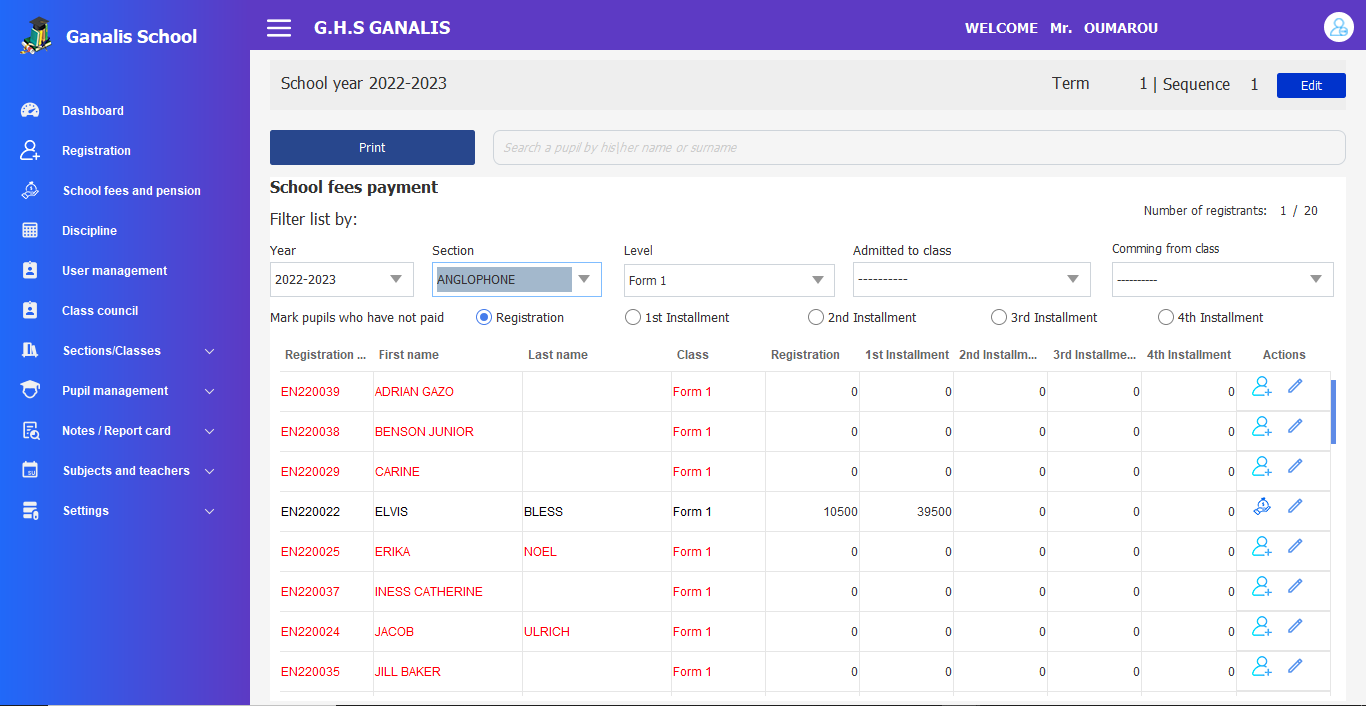Click the payment icon for ELVIS BLESS
Screen dimensions: 1366x706
coord(1262,507)
